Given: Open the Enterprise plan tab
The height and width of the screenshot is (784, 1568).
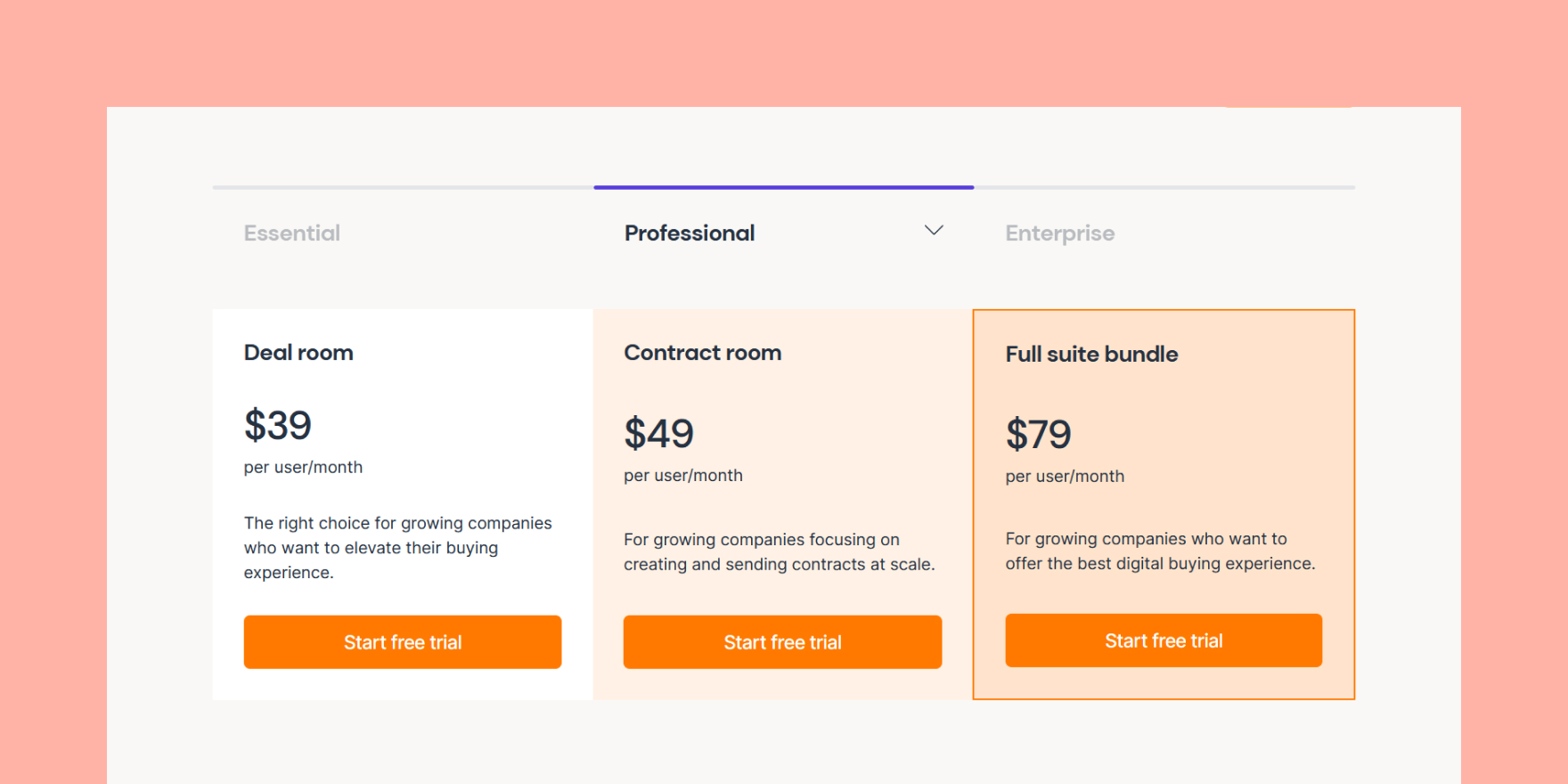Looking at the screenshot, I should click(x=1060, y=233).
